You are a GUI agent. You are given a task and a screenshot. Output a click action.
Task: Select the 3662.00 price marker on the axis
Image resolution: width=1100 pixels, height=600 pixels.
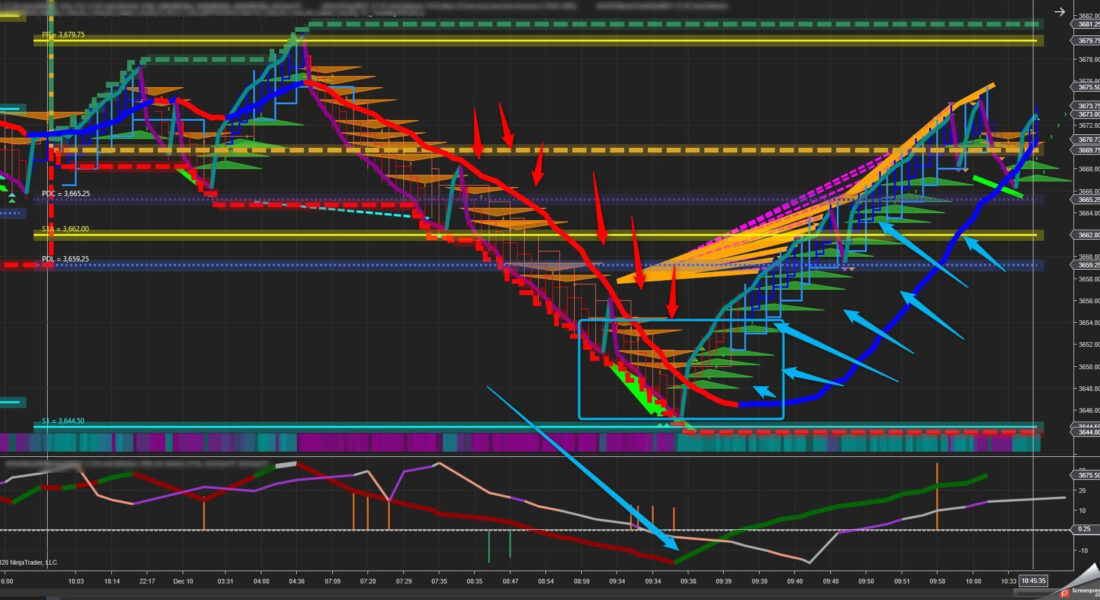[1087, 236]
